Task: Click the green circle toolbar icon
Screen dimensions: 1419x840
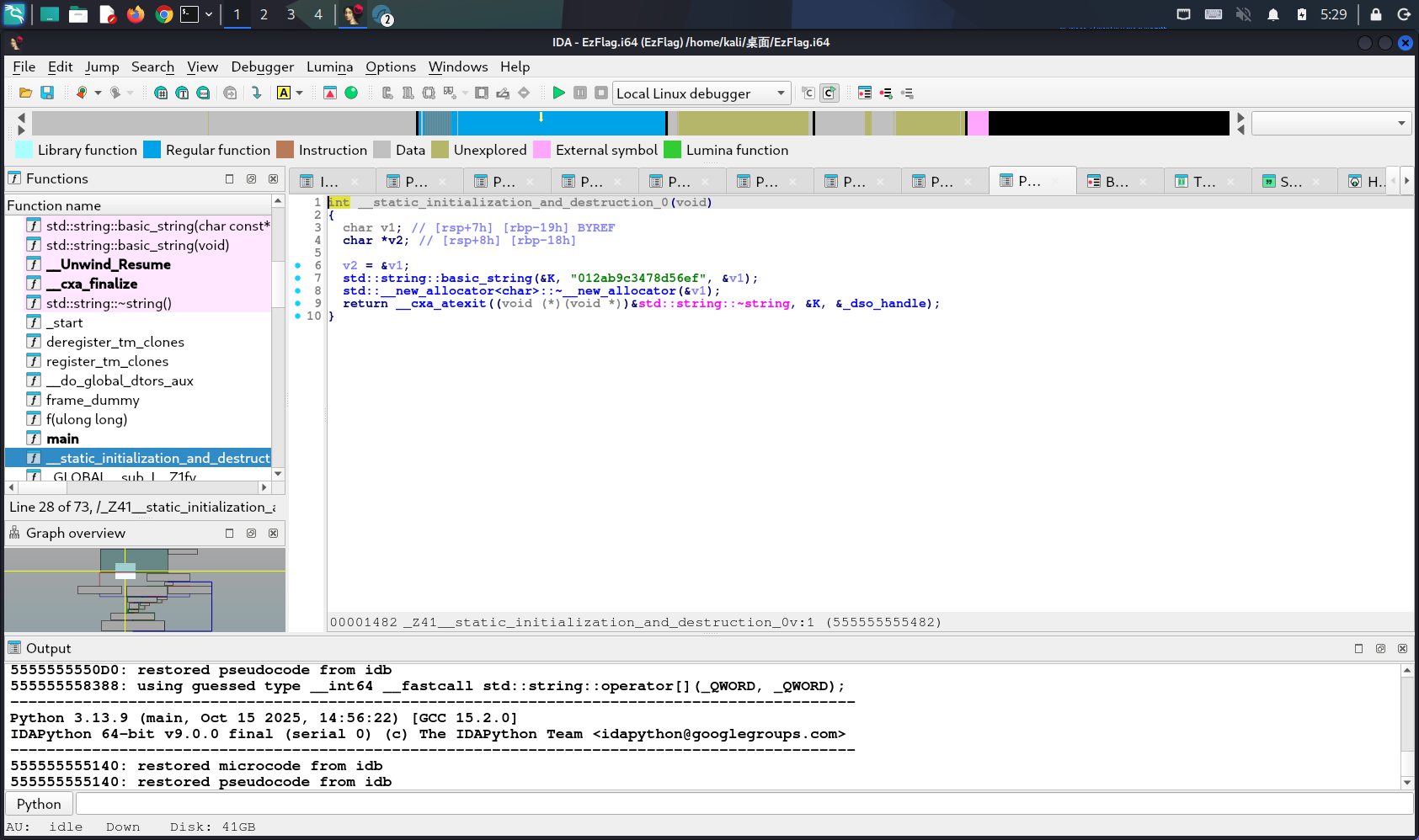Action: click(x=351, y=93)
